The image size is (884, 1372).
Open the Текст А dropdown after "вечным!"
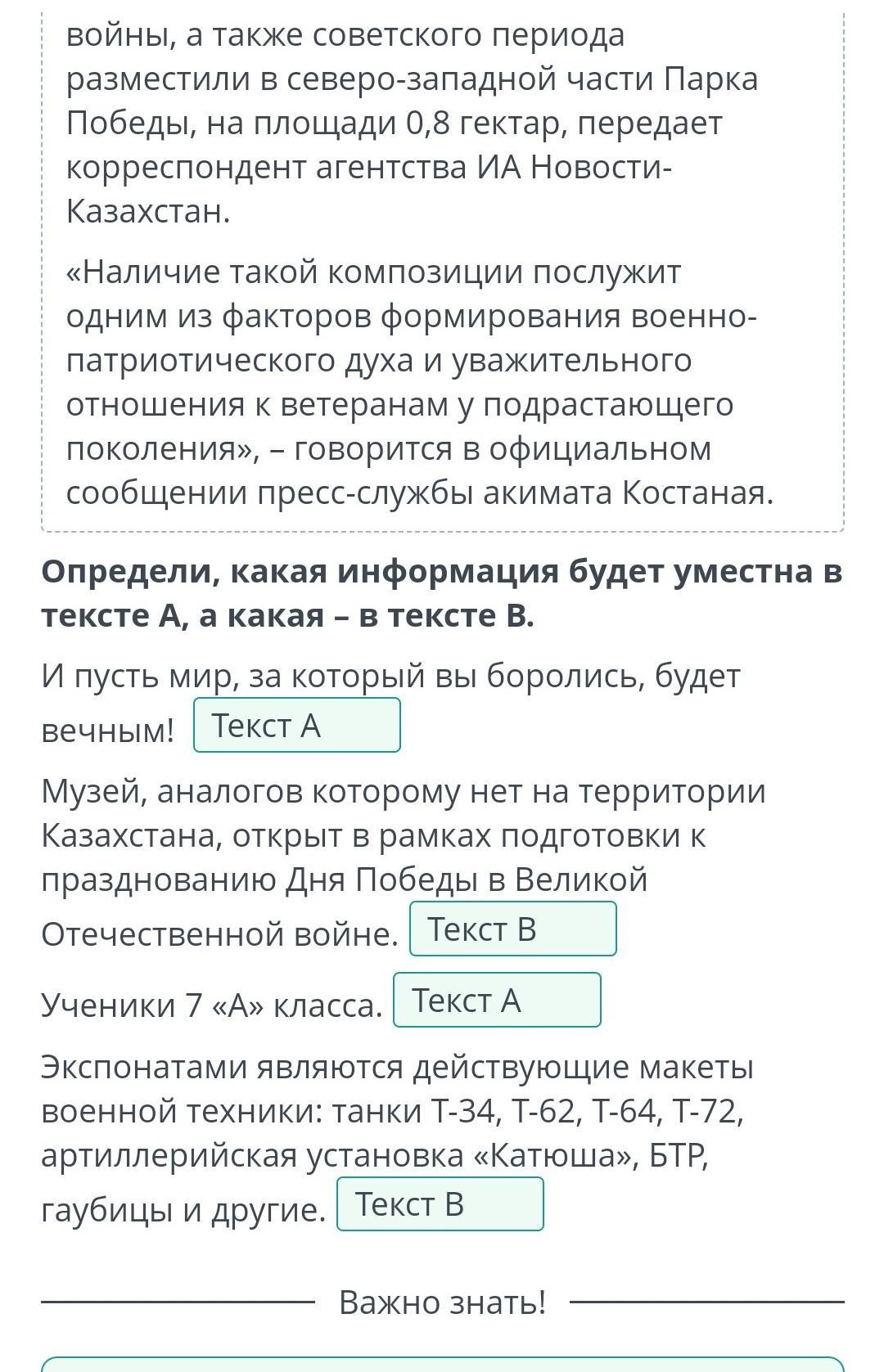click(x=296, y=725)
